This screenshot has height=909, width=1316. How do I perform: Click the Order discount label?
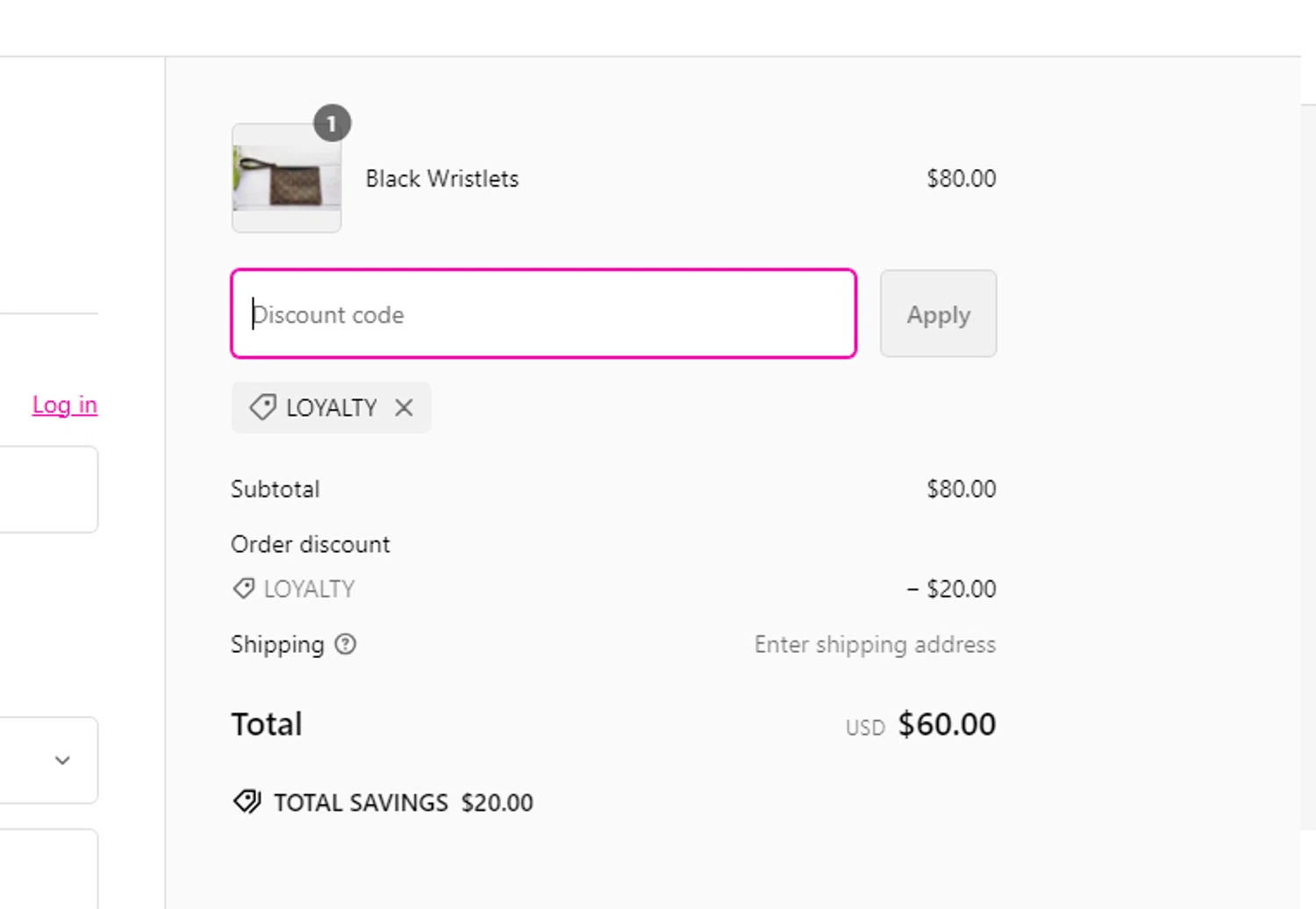[x=311, y=545]
